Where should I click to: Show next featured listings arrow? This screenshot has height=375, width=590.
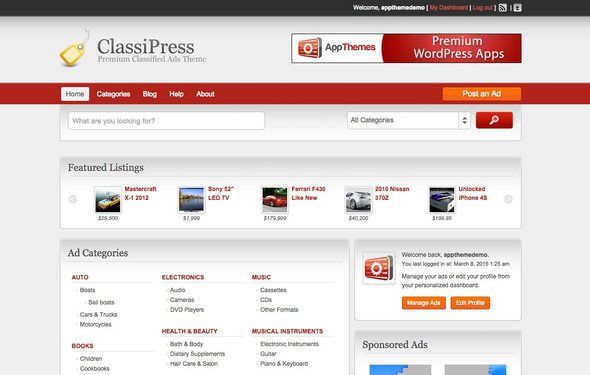(508, 199)
